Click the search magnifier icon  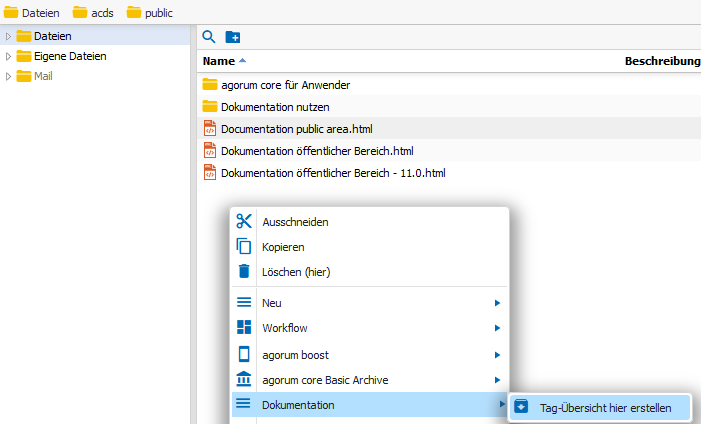(x=209, y=37)
